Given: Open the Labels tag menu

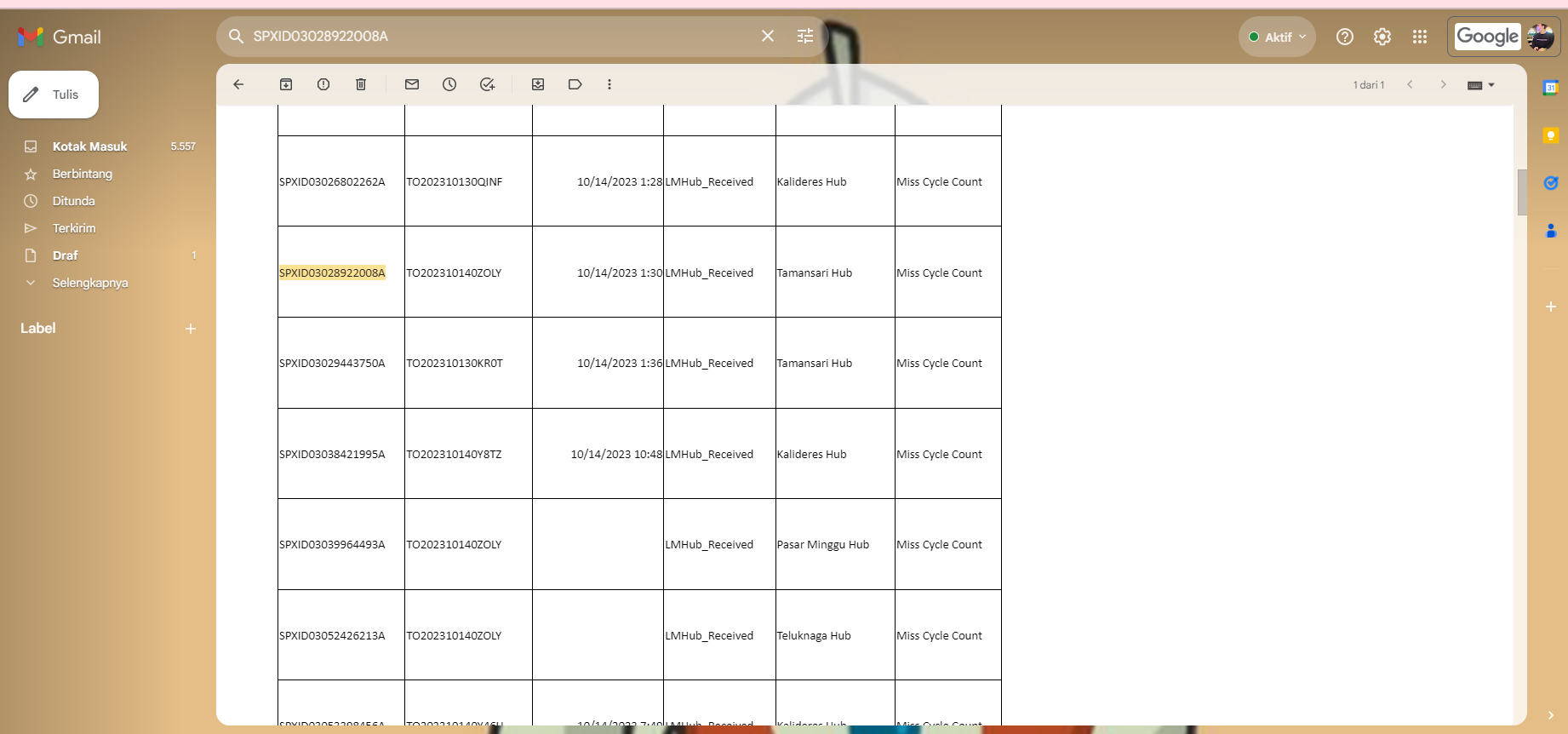Looking at the screenshot, I should [575, 84].
